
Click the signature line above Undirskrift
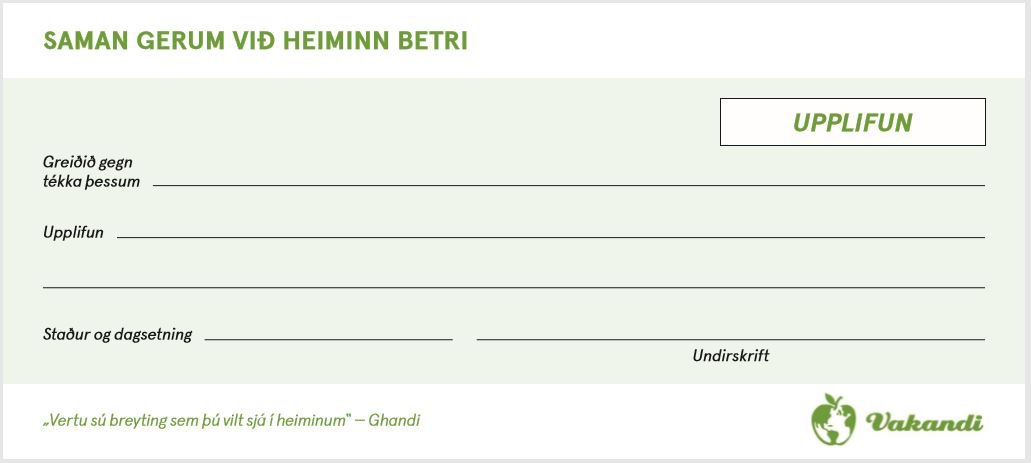pos(731,339)
